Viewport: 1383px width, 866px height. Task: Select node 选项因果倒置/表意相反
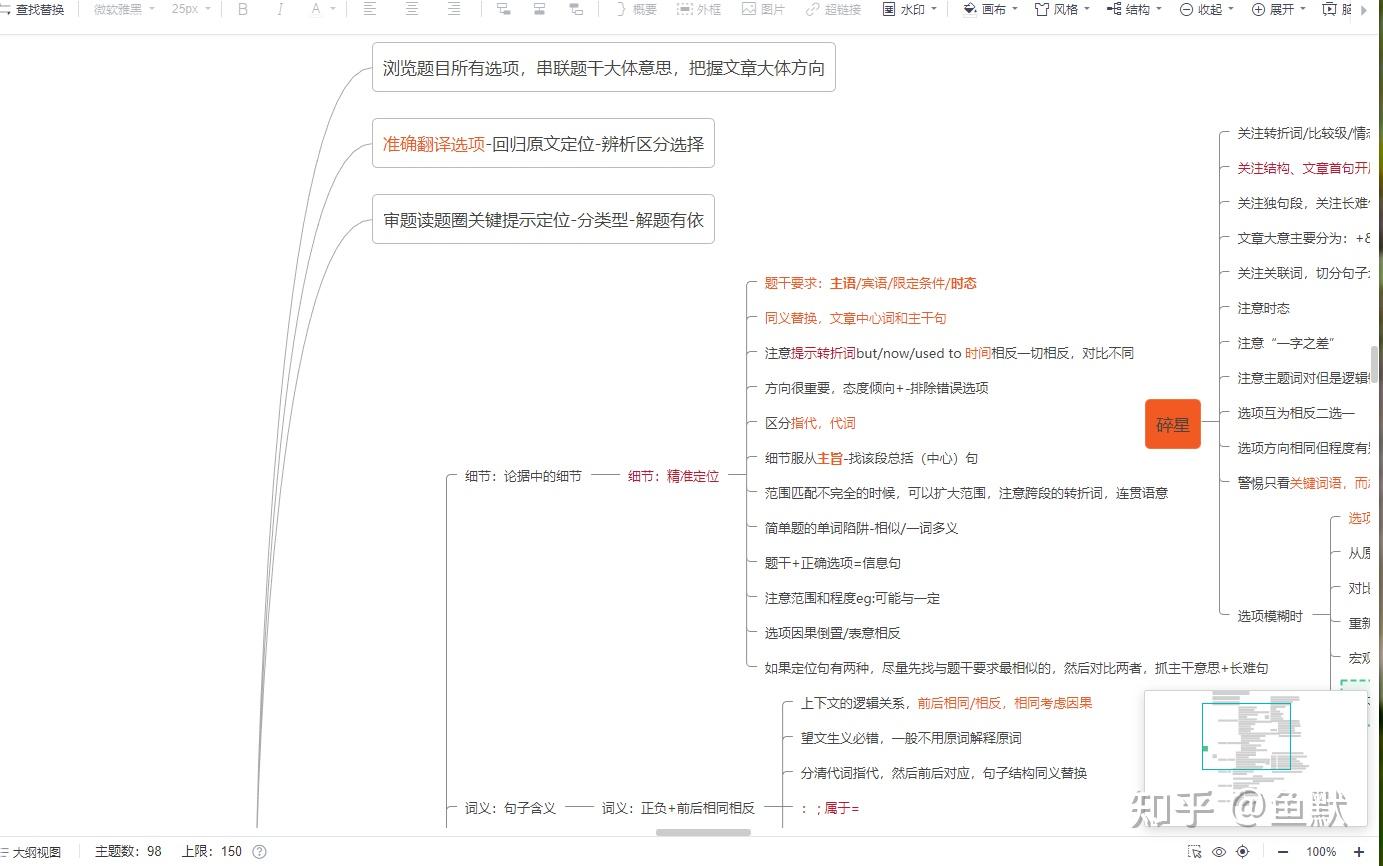(x=832, y=633)
